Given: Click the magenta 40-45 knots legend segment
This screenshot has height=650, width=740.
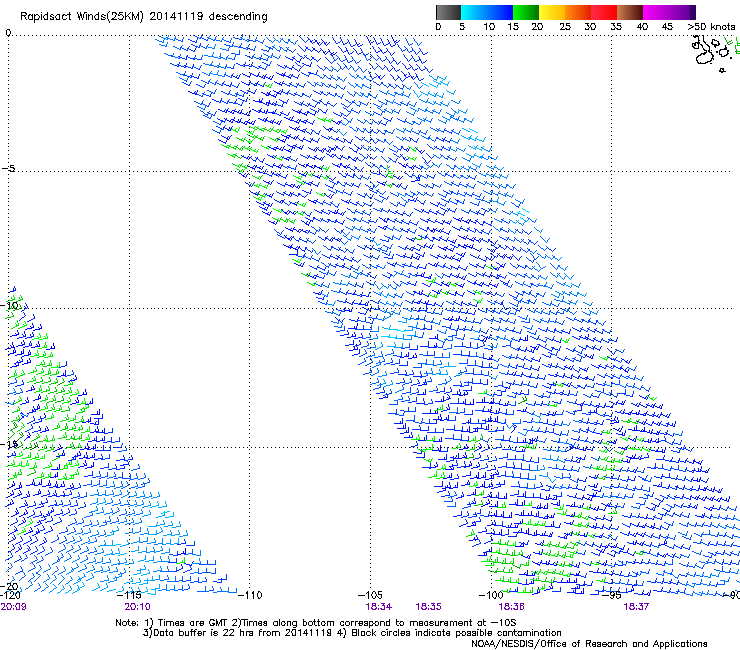Looking at the screenshot, I should coord(656,12).
